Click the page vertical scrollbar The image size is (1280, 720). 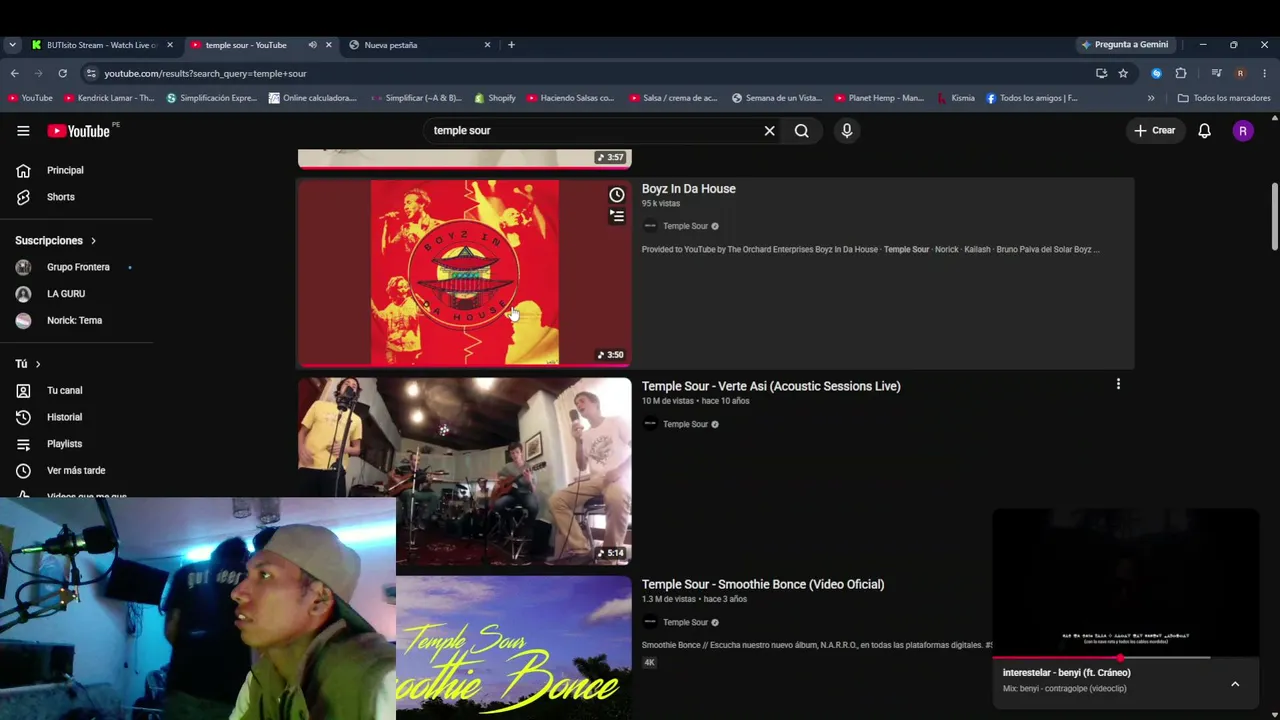[x=1274, y=217]
